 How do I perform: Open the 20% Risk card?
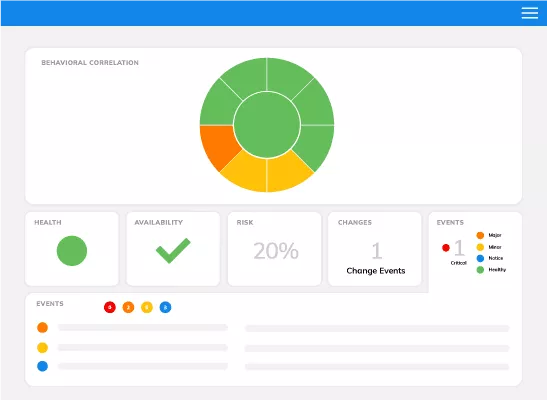275,249
